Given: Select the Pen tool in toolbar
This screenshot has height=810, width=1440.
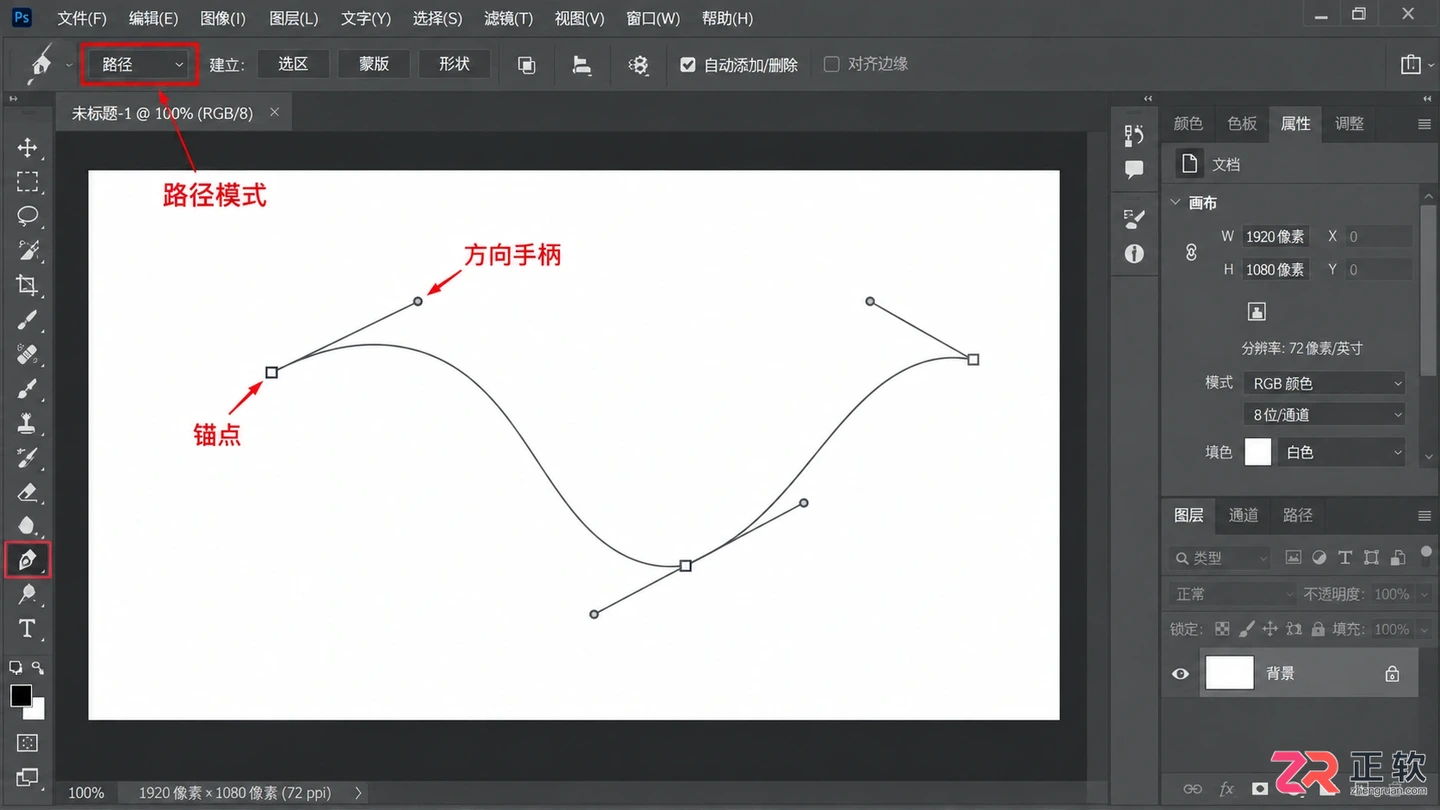Looking at the screenshot, I should click(27, 560).
